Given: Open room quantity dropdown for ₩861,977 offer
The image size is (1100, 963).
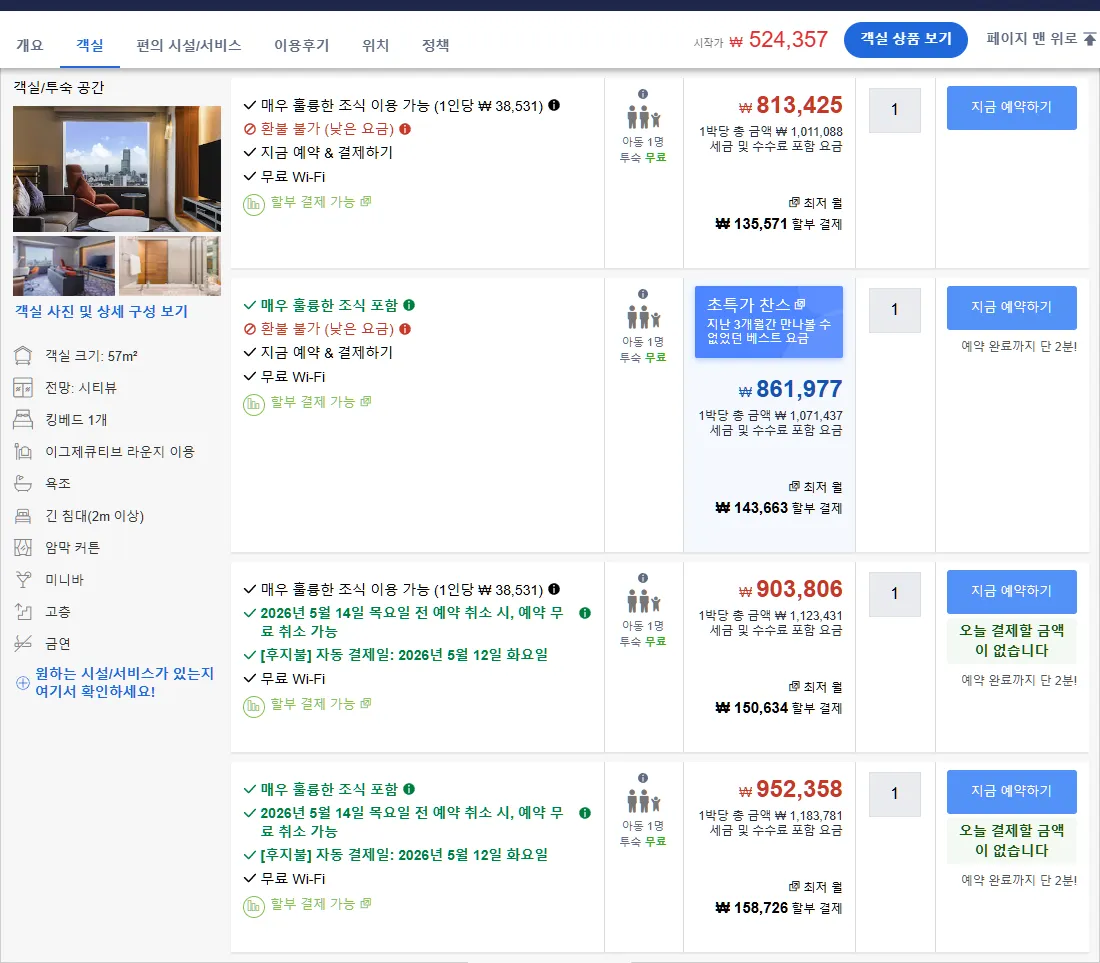Looking at the screenshot, I should tap(894, 310).
